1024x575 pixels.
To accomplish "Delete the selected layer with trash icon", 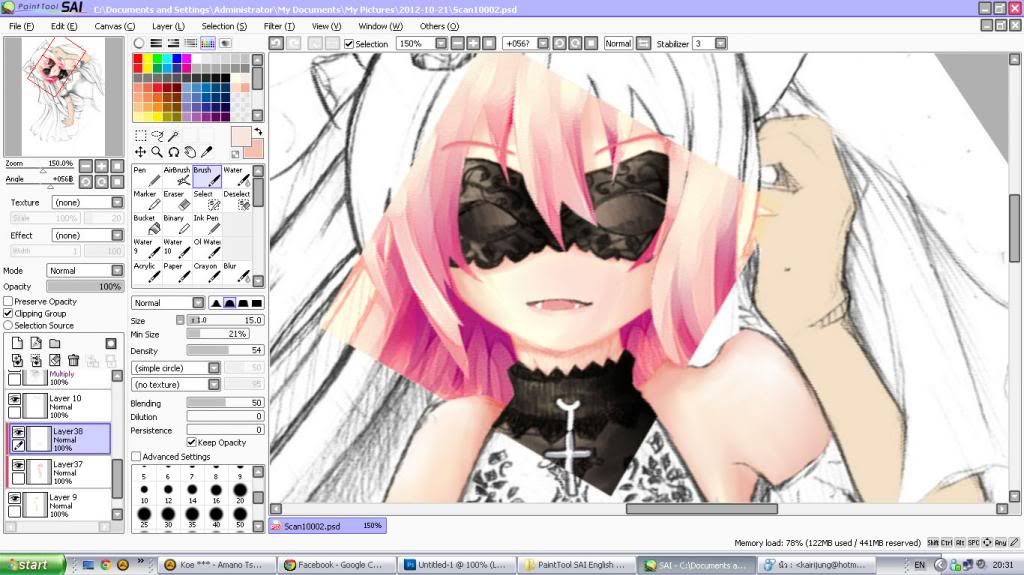I will point(73,360).
